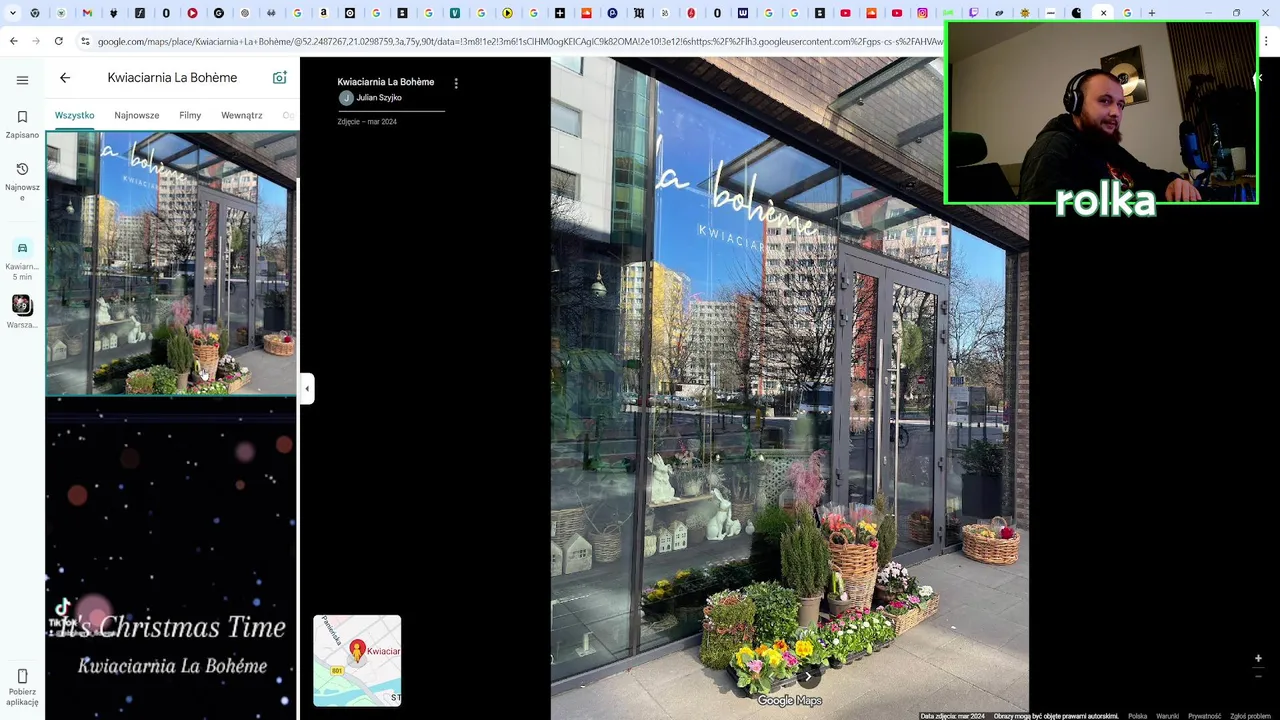1280x720 pixels.
Task: Select the Najnowsze photos tab
Action: [137, 115]
